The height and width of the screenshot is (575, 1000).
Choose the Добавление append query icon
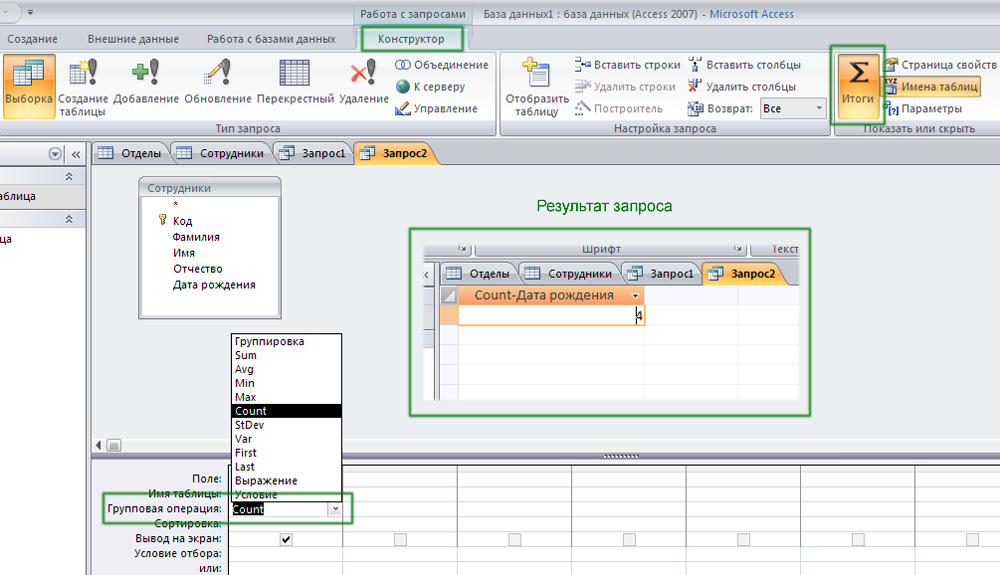(x=145, y=84)
